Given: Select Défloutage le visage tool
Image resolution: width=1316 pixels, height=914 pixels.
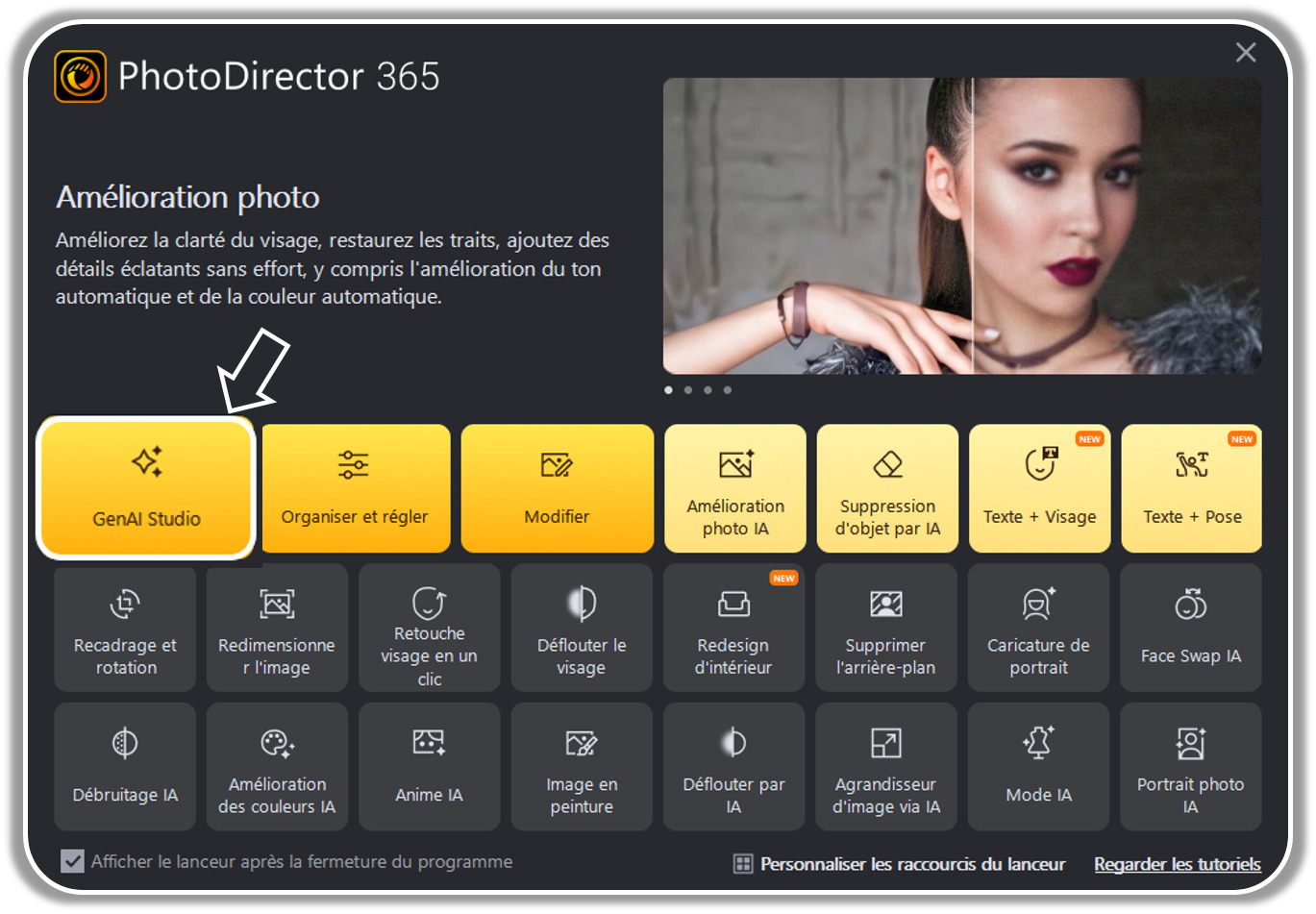Looking at the screenshot, I should [582, 628].
